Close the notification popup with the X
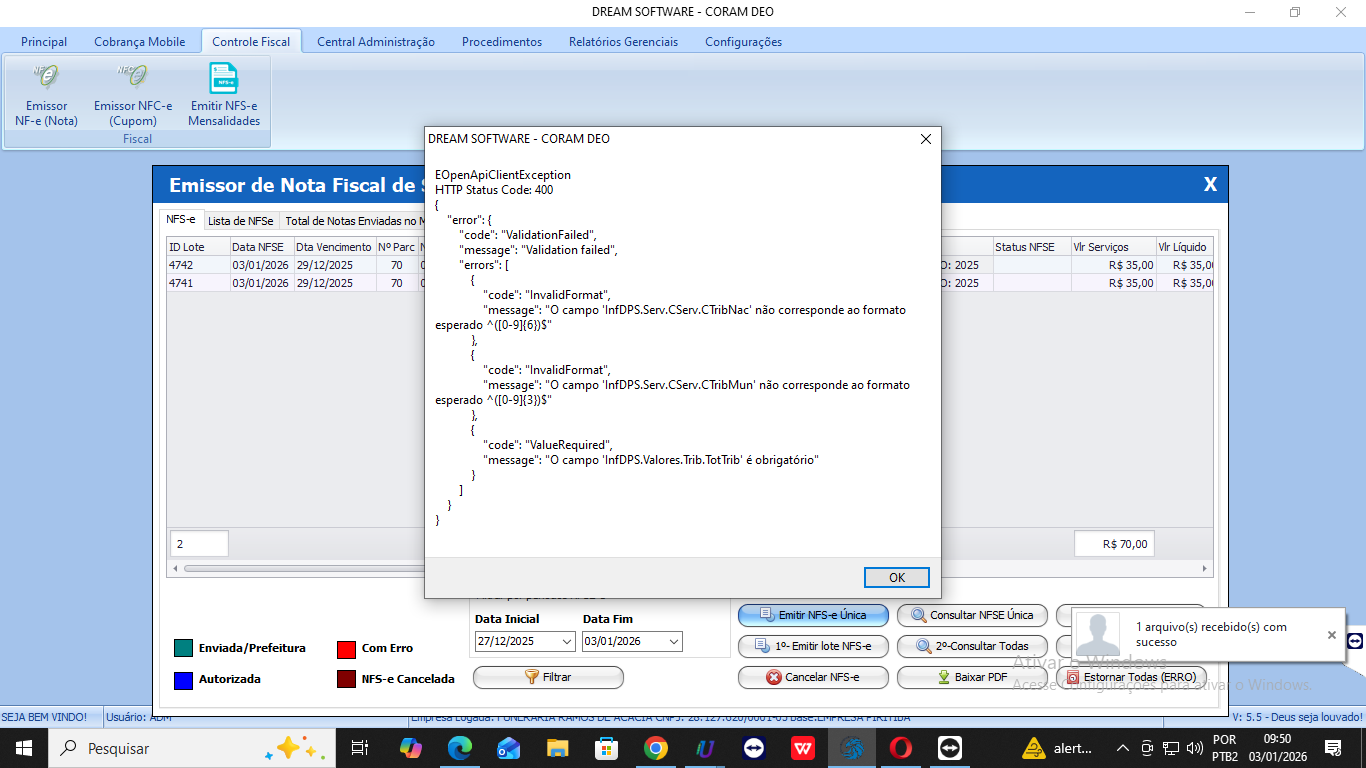This screenshot has height=768, width=1366. coord(1331,635)
